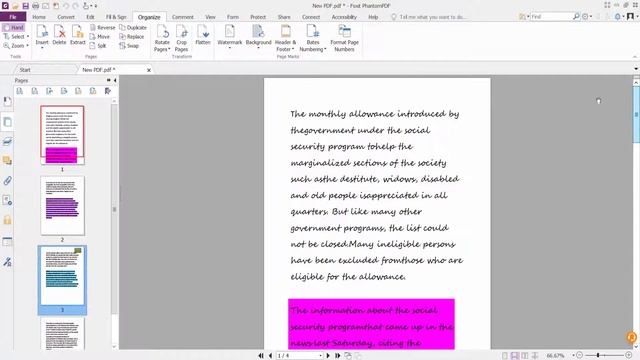Click the Insert pages icon
Screen dimensions: 640x360
42,31
